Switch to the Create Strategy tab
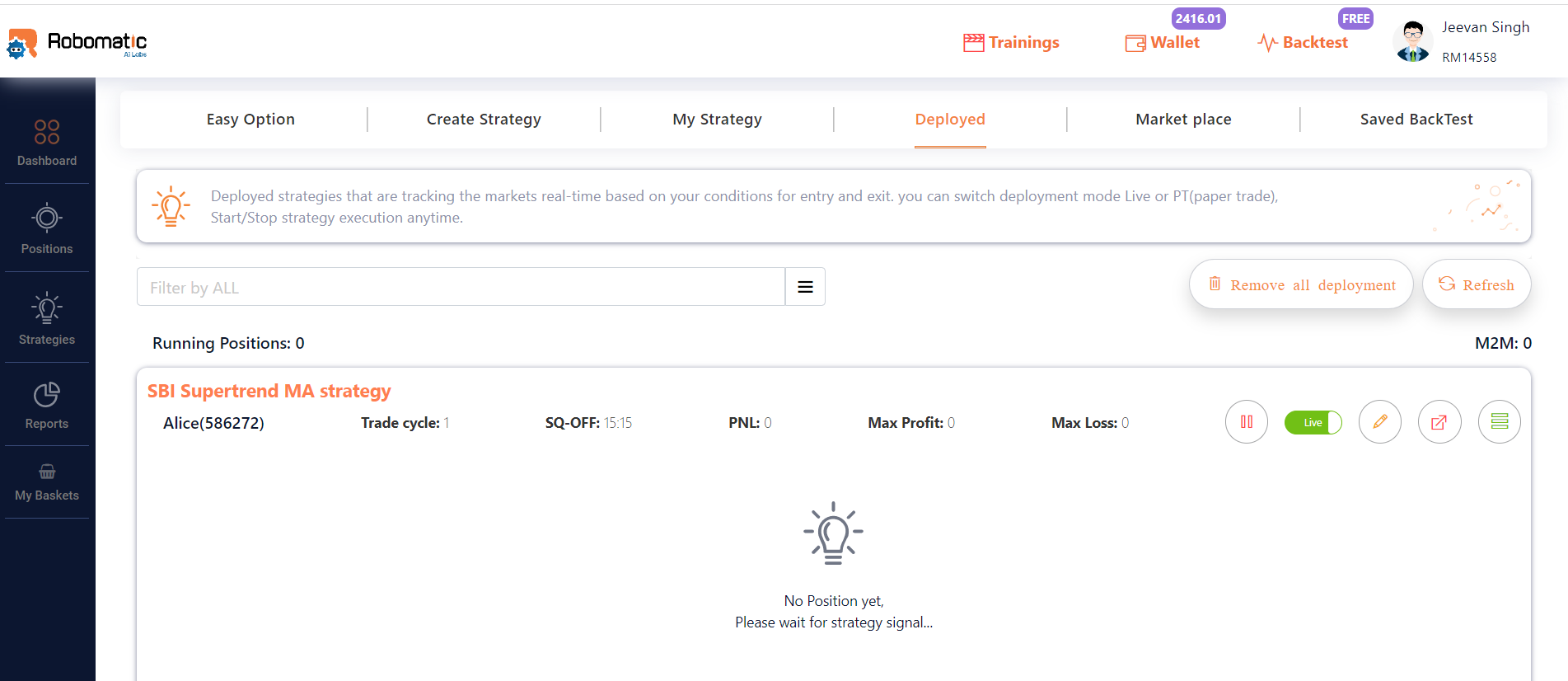 coord(484,120)
